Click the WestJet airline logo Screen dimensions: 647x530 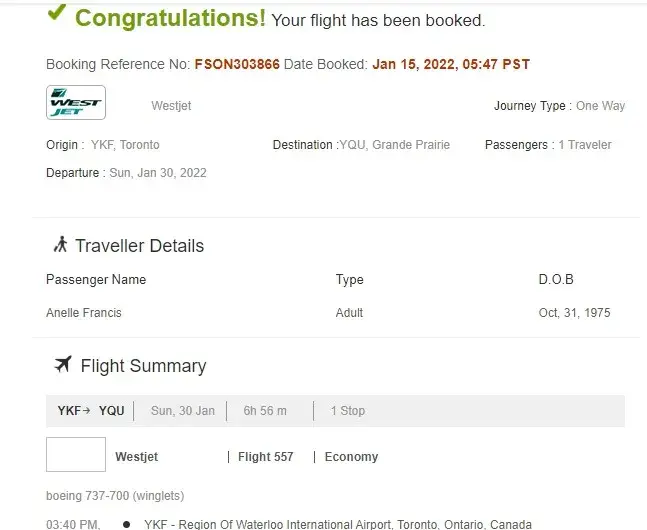tap(76, 103)
